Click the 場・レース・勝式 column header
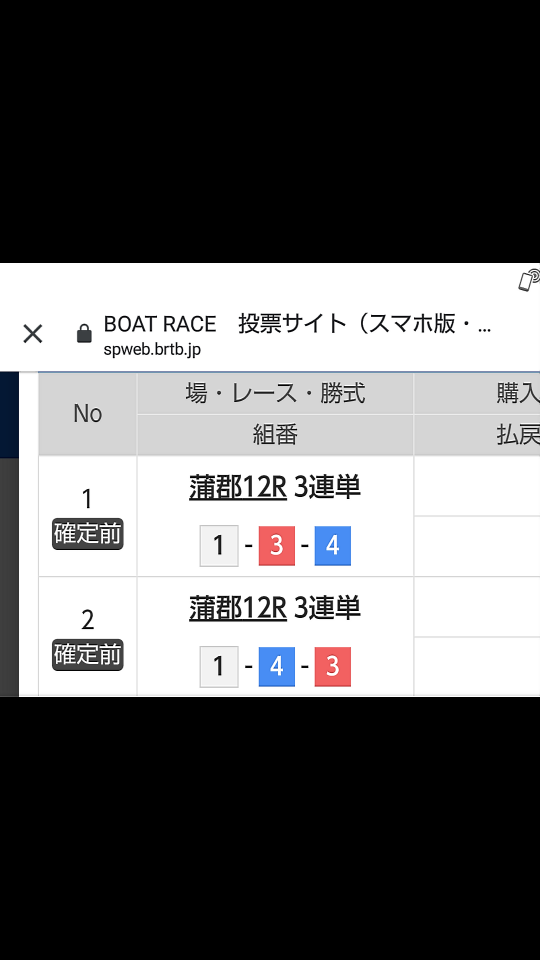 click(x=276, y=394)
